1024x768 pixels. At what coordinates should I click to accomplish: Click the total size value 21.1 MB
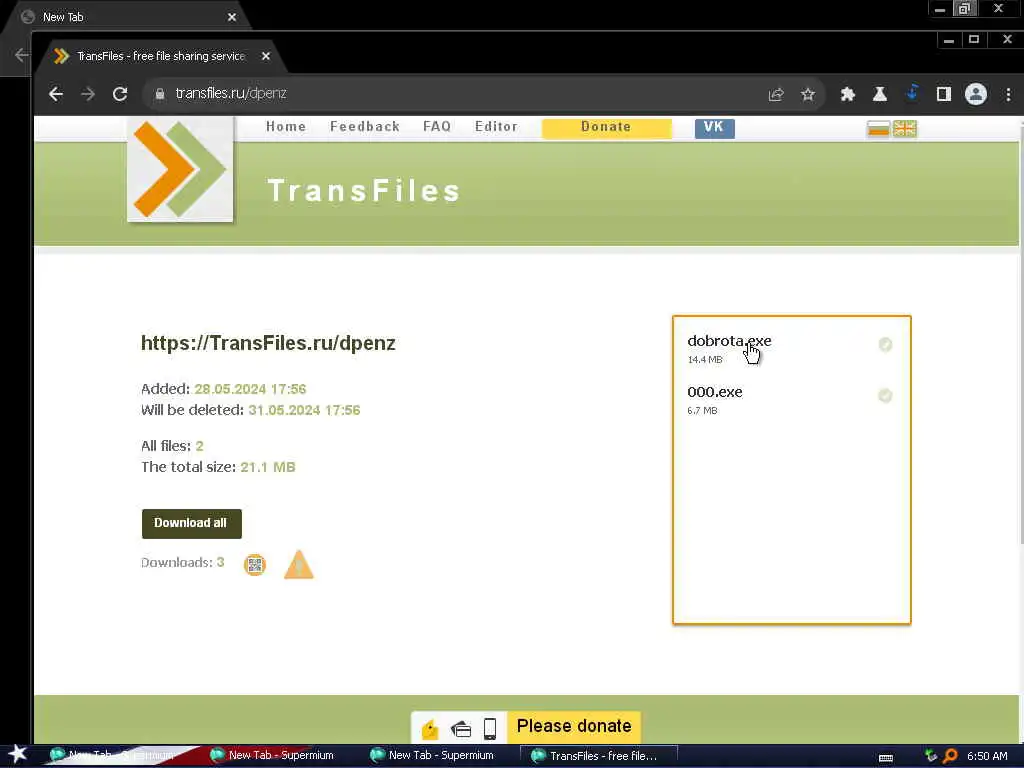click(x=268, y=467)
